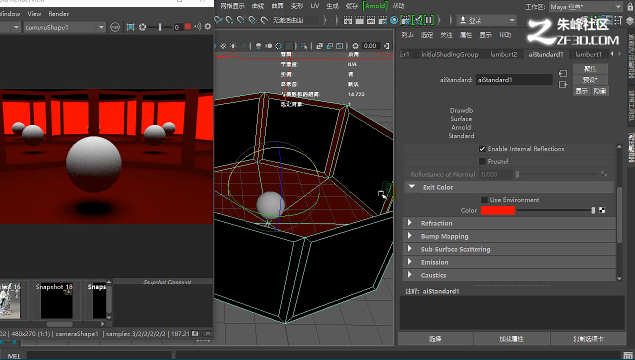
Task: Click the exposure slider in Render View toolbar
Action: [x=160, y=27]
